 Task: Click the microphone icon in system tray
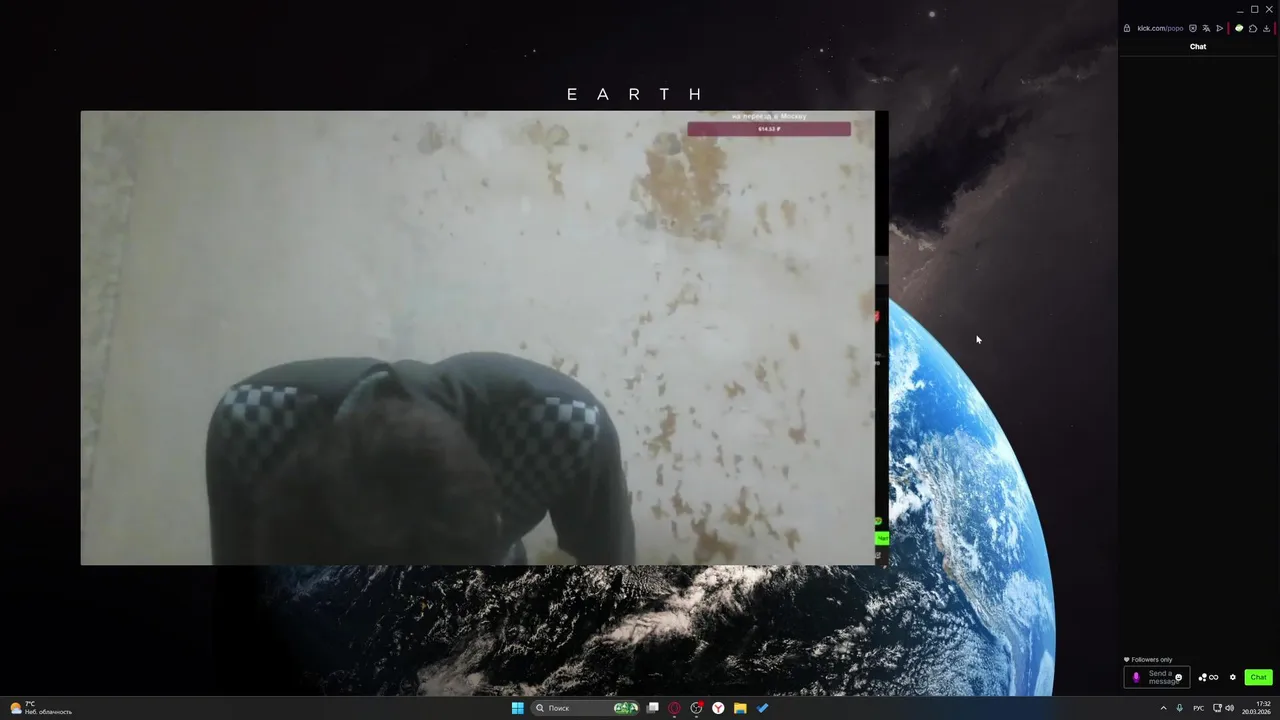point(1180,708)
